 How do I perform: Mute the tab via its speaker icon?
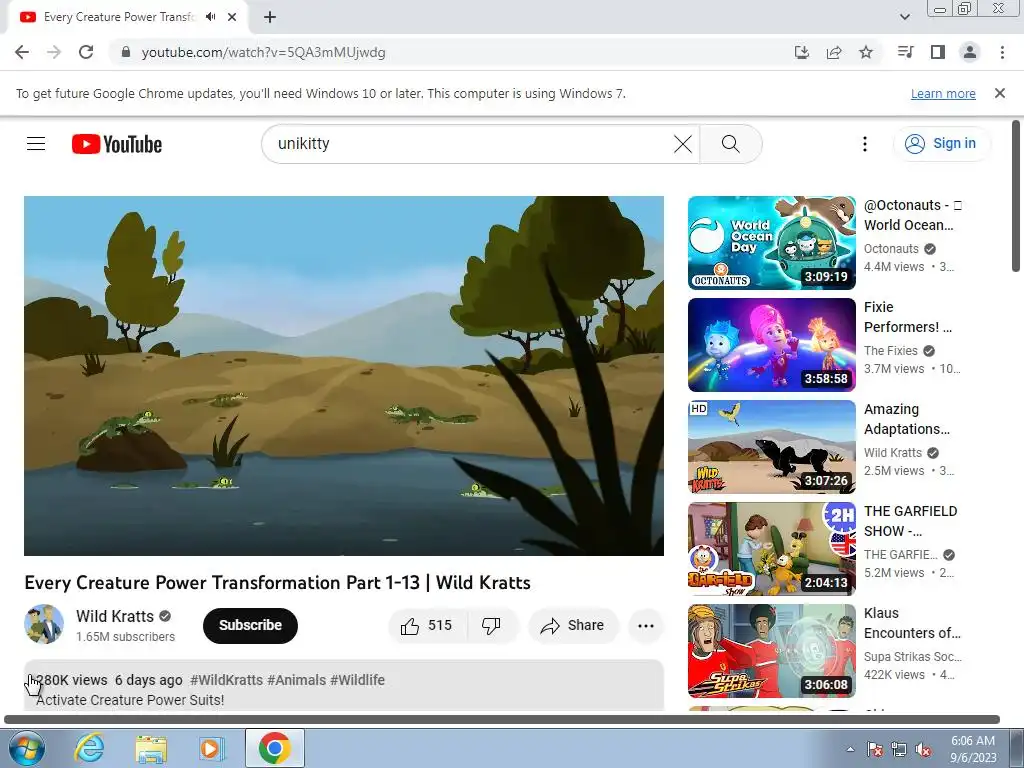[x=210, y=17]
